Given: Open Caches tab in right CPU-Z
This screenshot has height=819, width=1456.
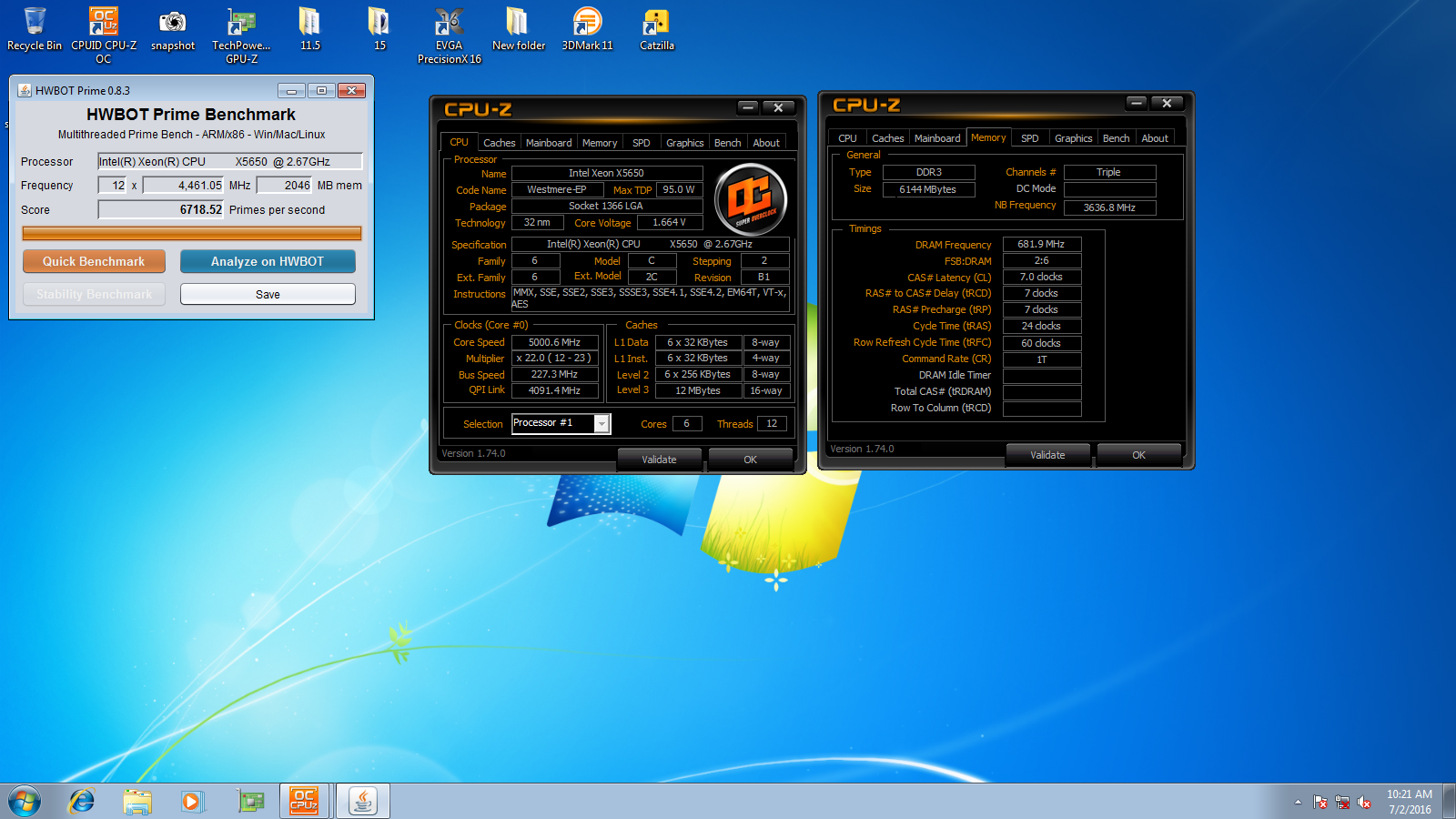Looking at the screenshot, I should click(x=887, y=138).
